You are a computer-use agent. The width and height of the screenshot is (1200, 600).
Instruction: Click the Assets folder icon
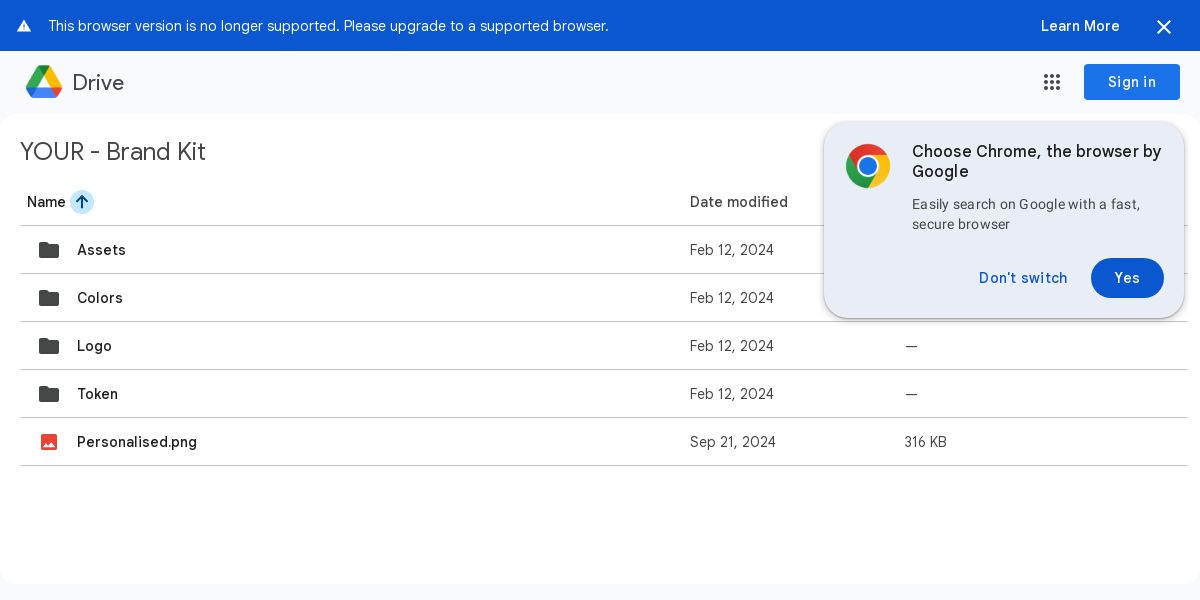coord(49,250)
